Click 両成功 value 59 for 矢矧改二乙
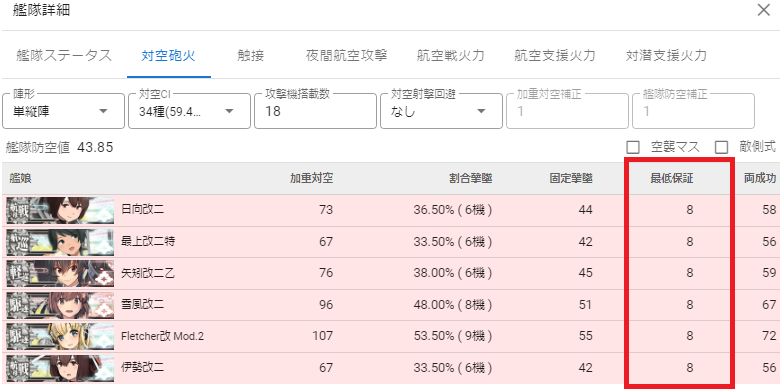Viewport: 784px width, 390px height. [x=769, y=274]
